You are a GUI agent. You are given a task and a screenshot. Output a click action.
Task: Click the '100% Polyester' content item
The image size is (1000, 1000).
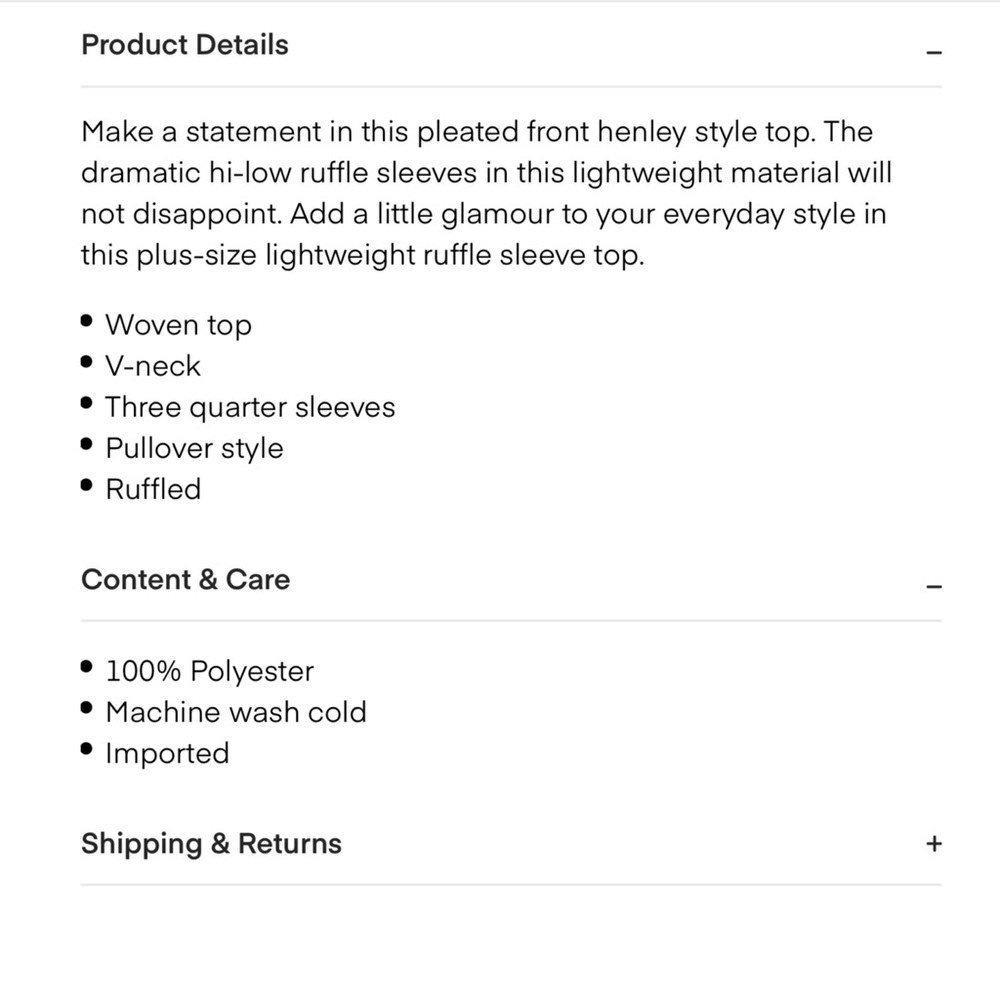210,671
